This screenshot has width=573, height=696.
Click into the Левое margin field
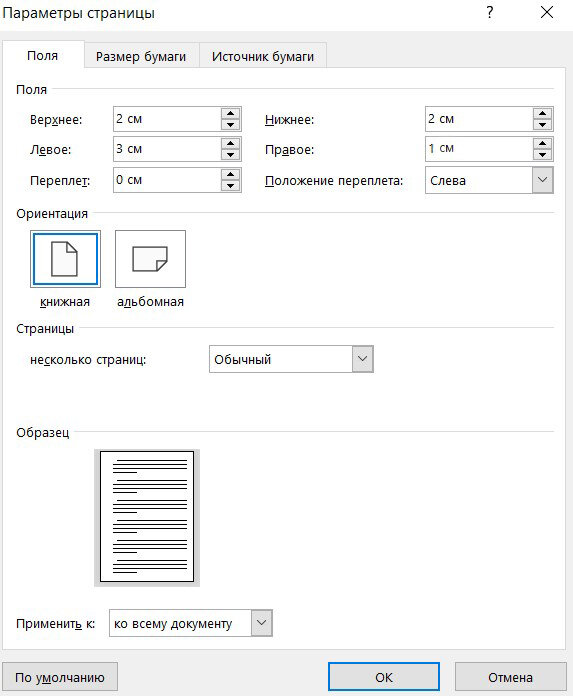(167, 149)
